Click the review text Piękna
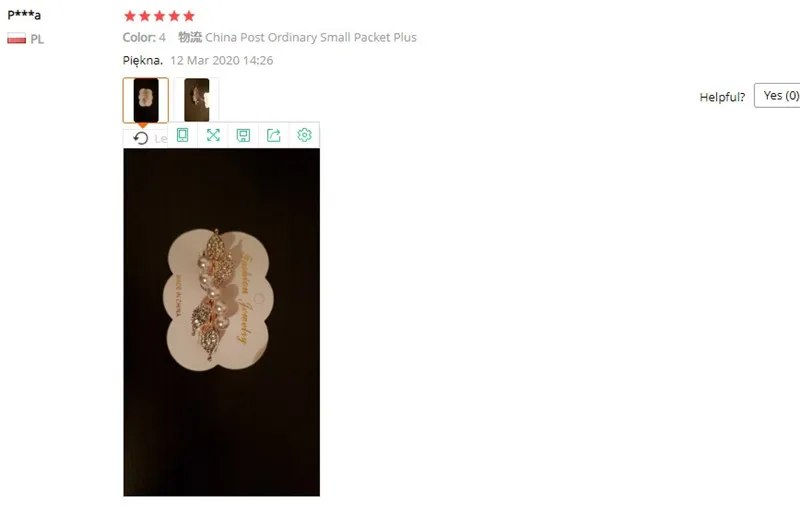 pos(143,61)
